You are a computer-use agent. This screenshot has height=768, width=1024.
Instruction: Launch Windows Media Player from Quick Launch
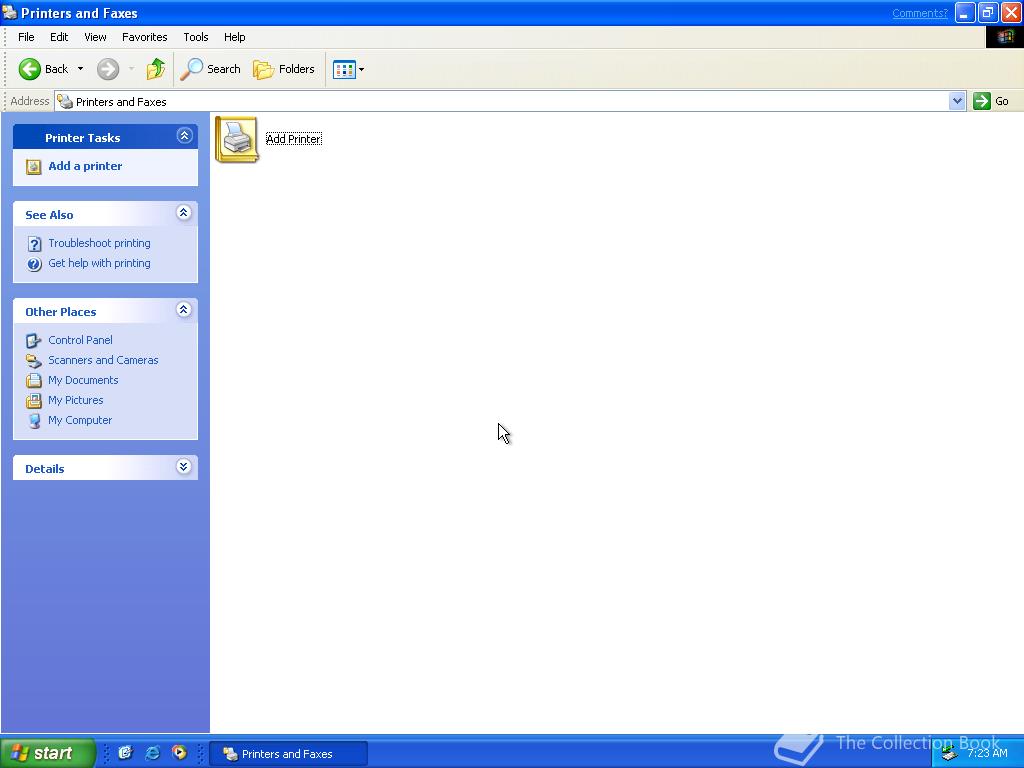pyautogui.click(x=179, y=753)
